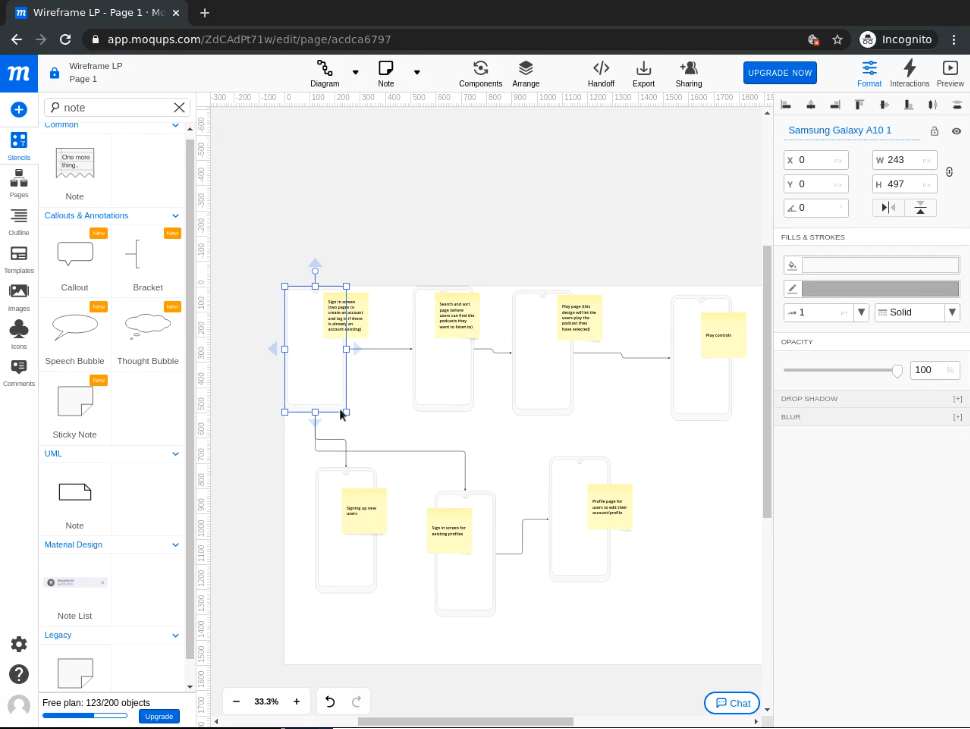Expand the Drop Shadow section
970x729 pixels.
[957, 399]
